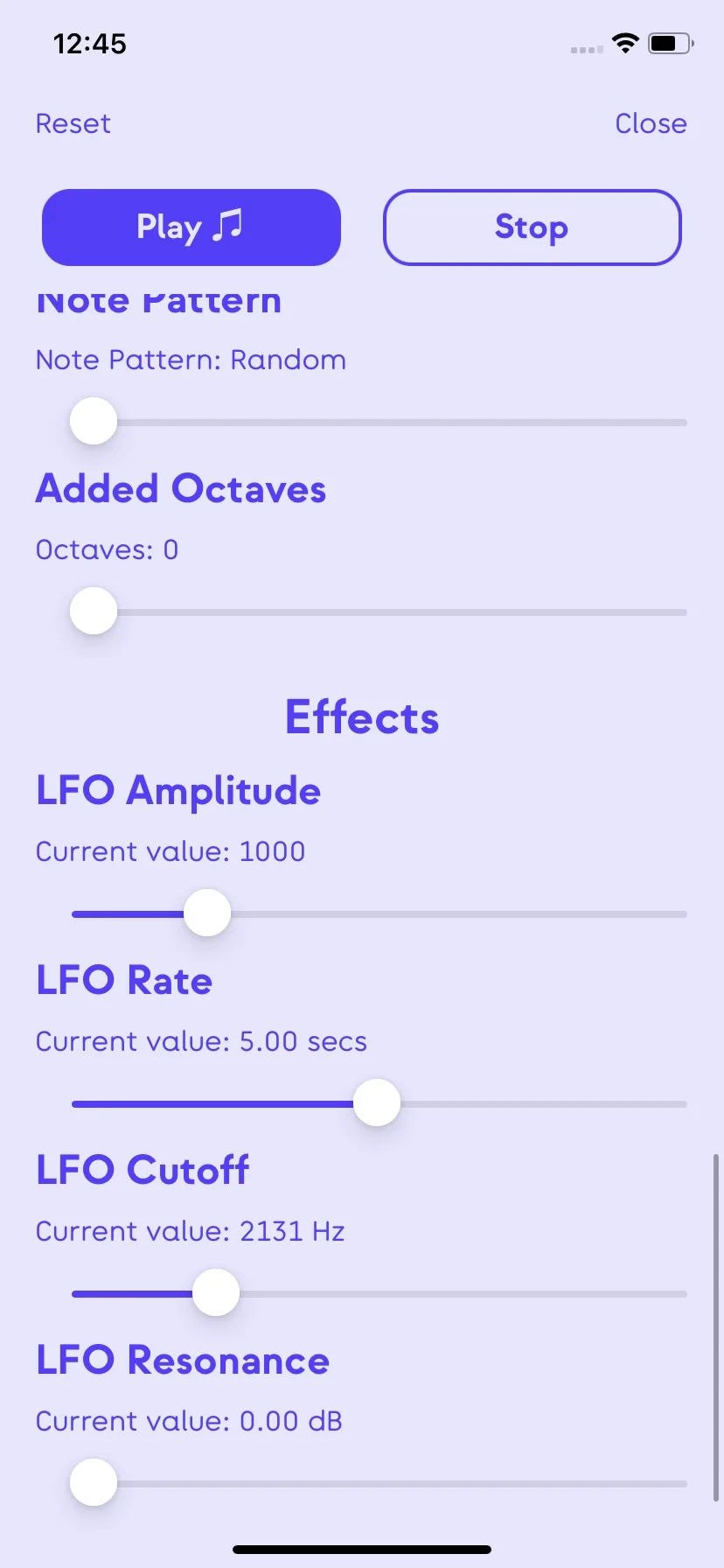
Task: Tap the music note icon on Play
Action: click(228, 226)
